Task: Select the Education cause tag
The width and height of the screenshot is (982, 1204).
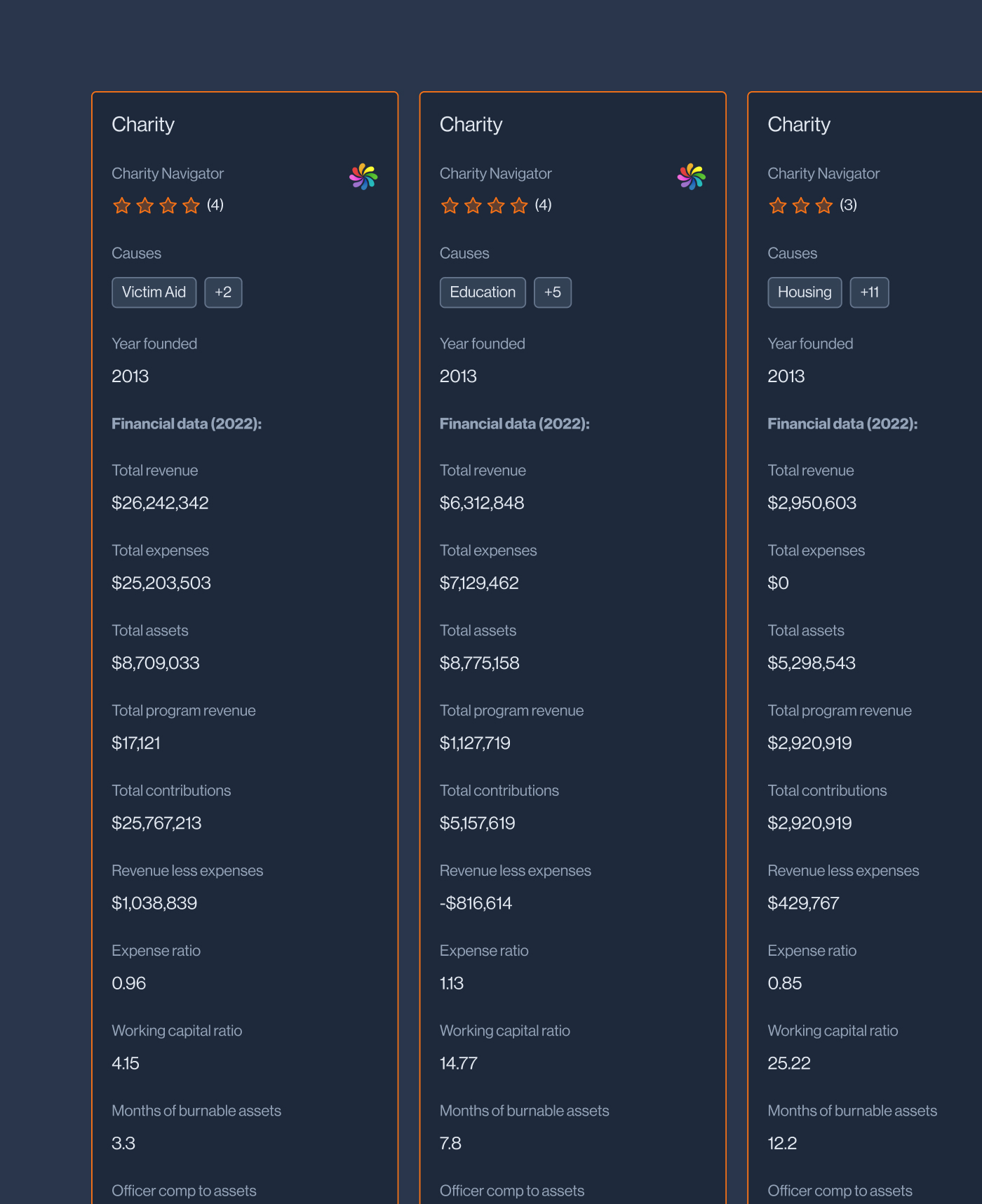Action: (483, 292)
